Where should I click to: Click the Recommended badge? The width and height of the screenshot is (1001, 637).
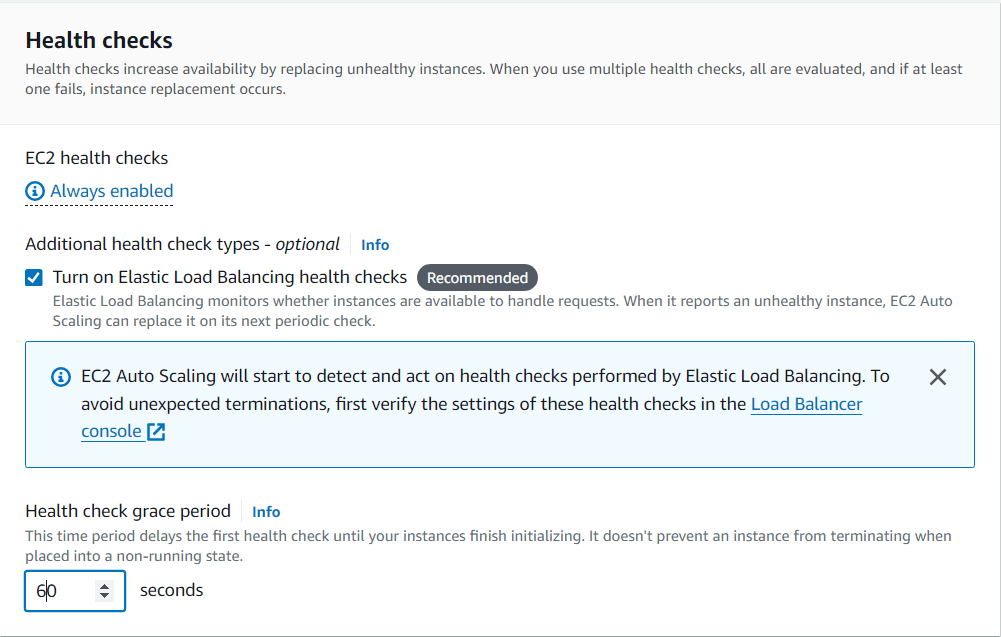[x=477, y=277]
